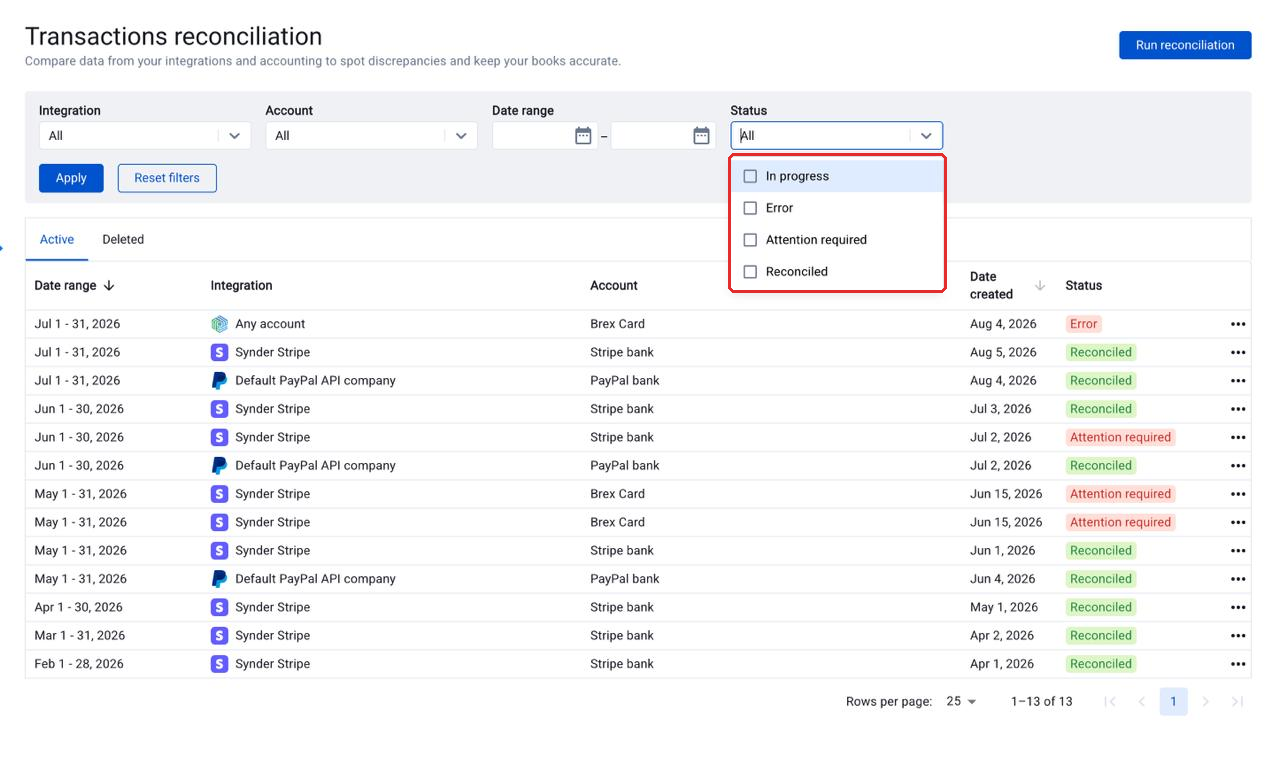Click PayPal icon in Jun 1 - 30 row

pos(219,466)
